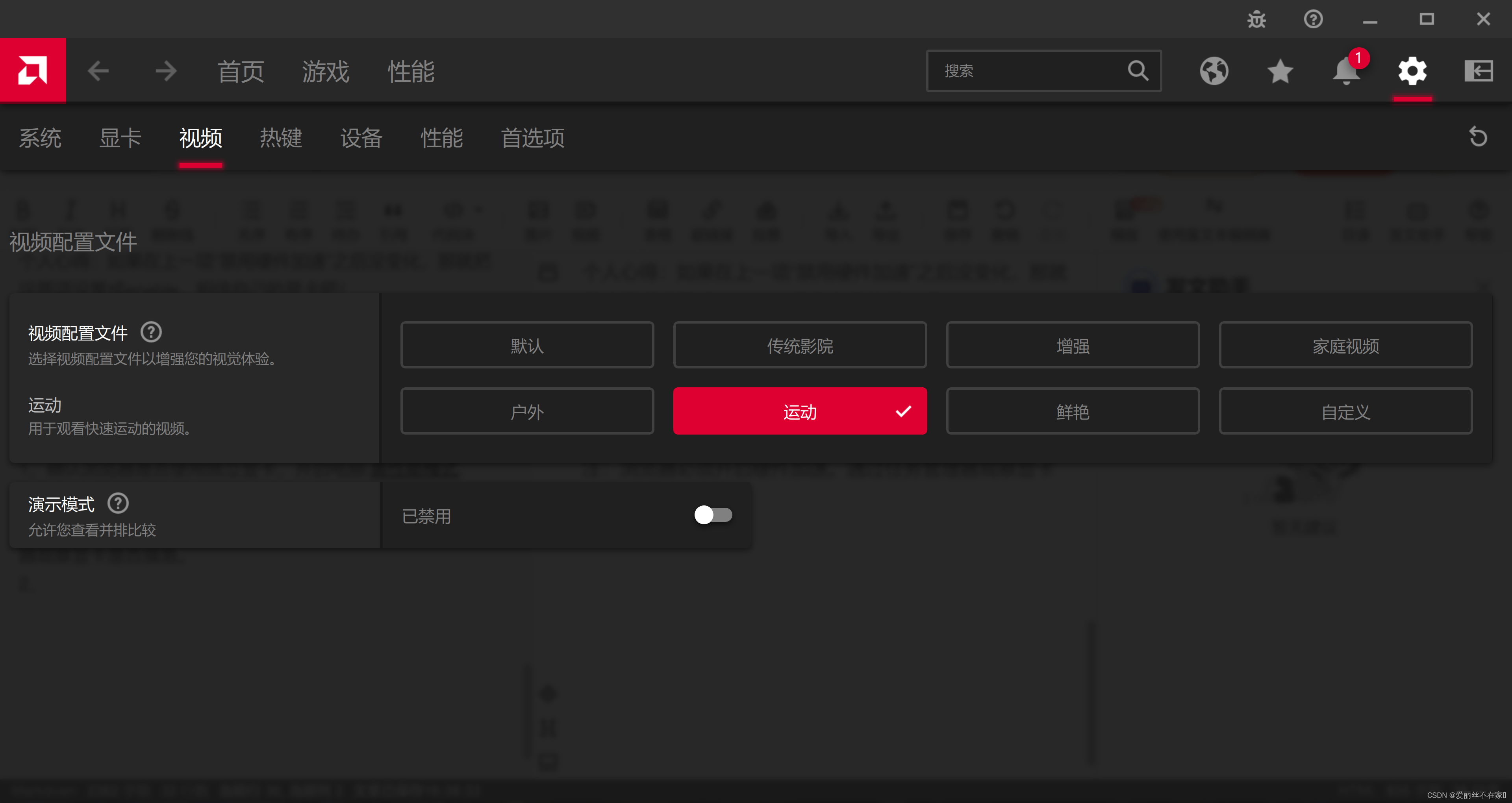Click the AMD logo in the corner
1512x803 pixels.
(33, 70)
